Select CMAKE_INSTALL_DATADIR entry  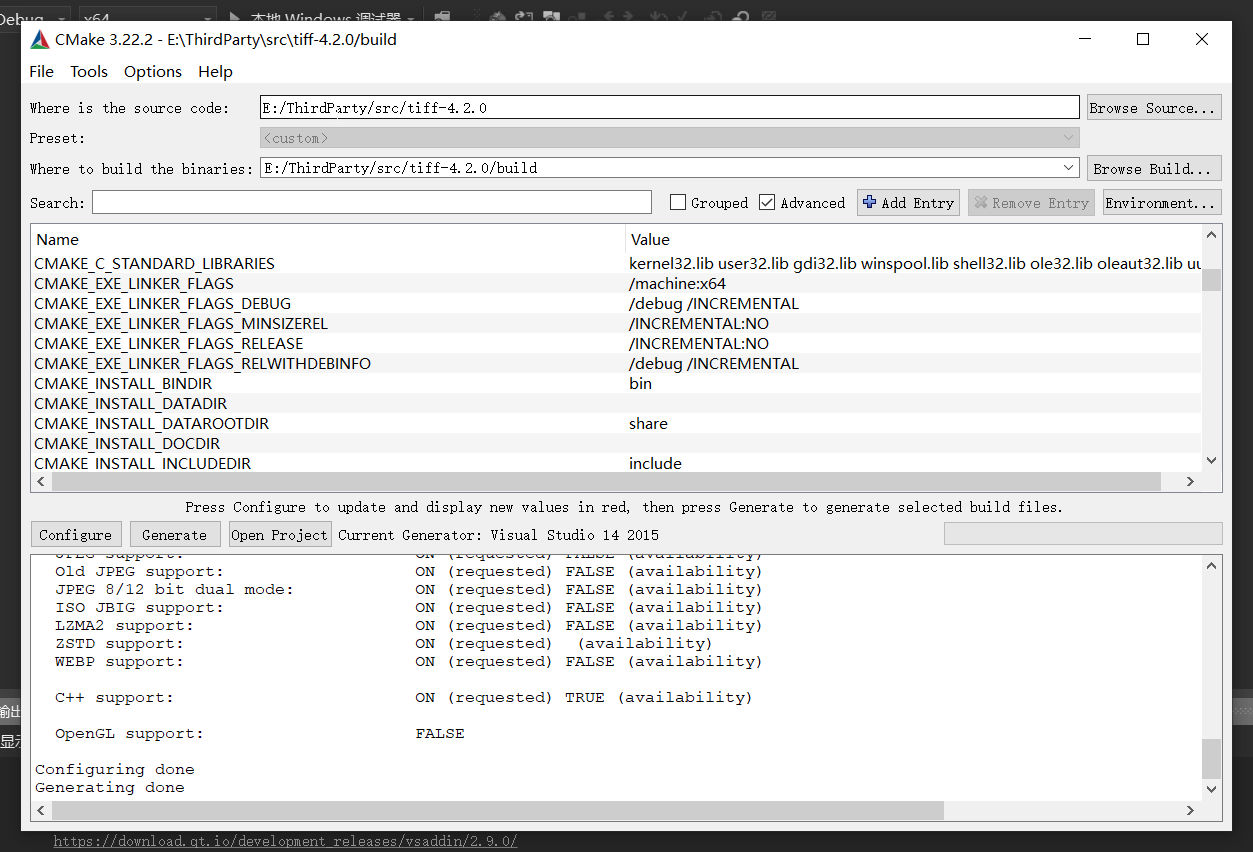pyautogui.click(x=131, y=403)
